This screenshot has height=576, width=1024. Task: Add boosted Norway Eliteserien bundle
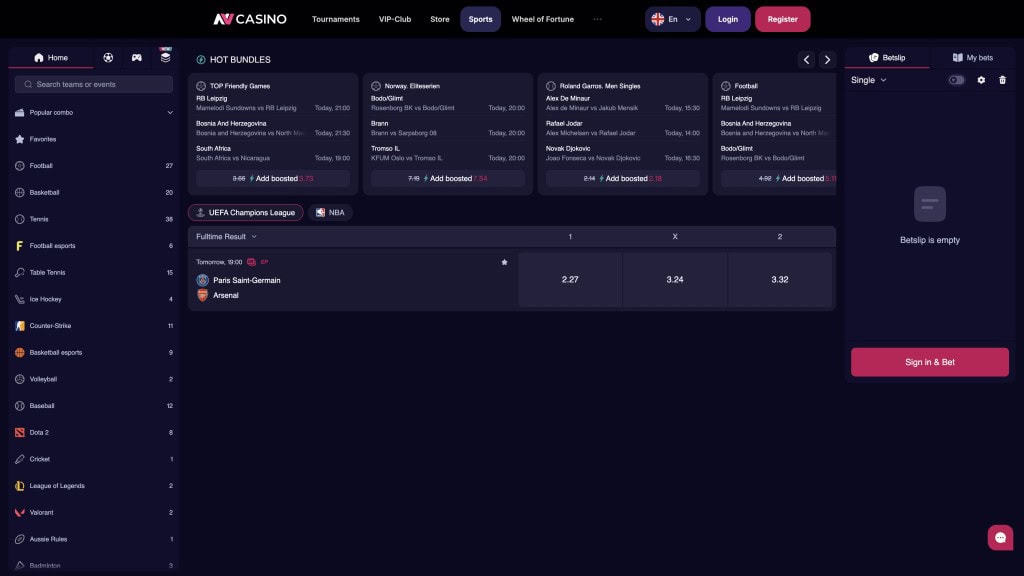[448, 178]
